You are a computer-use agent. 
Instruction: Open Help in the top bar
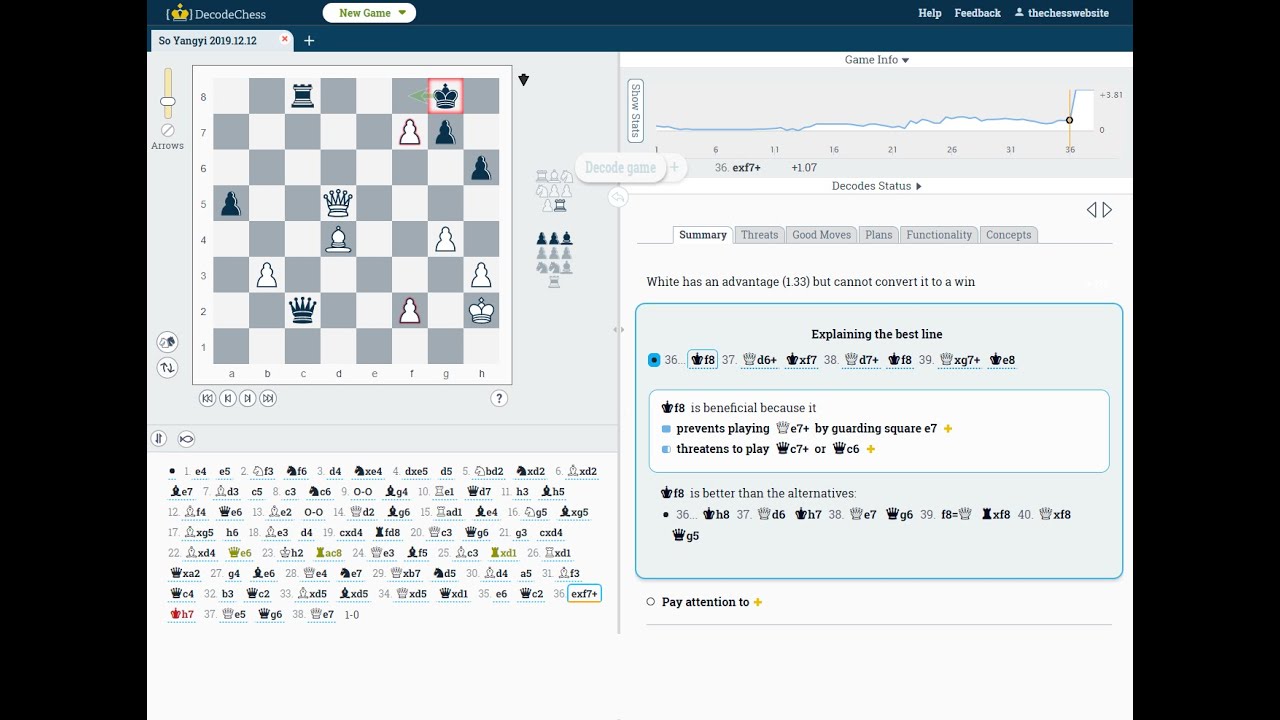(x=930, y=13)
